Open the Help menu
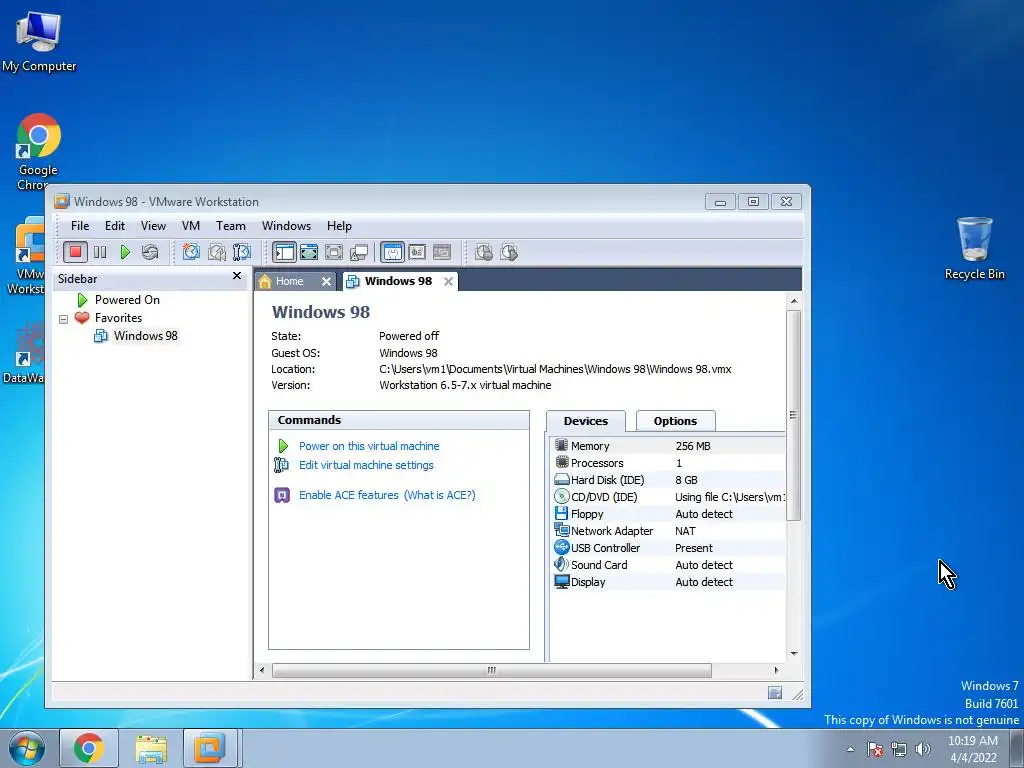The height and width of the screenshot is (768, 1024). pyautogui.click(x=339, y=226)
